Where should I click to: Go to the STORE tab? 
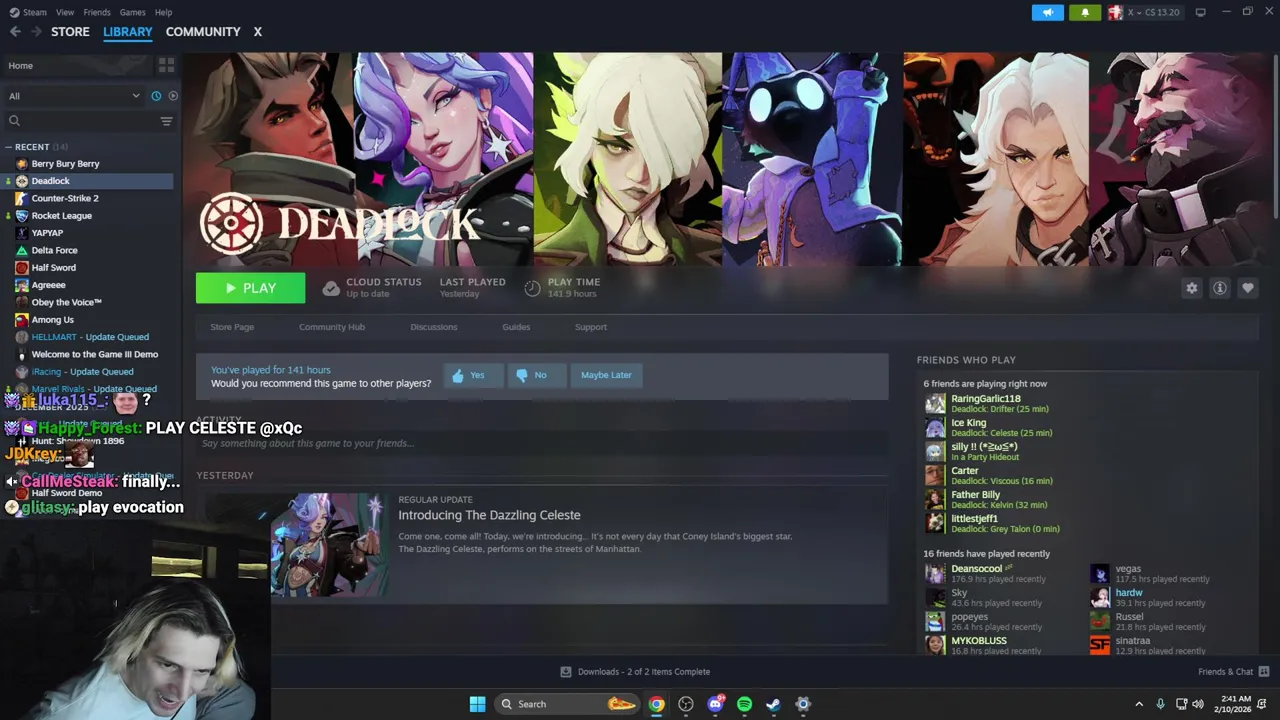70,32
